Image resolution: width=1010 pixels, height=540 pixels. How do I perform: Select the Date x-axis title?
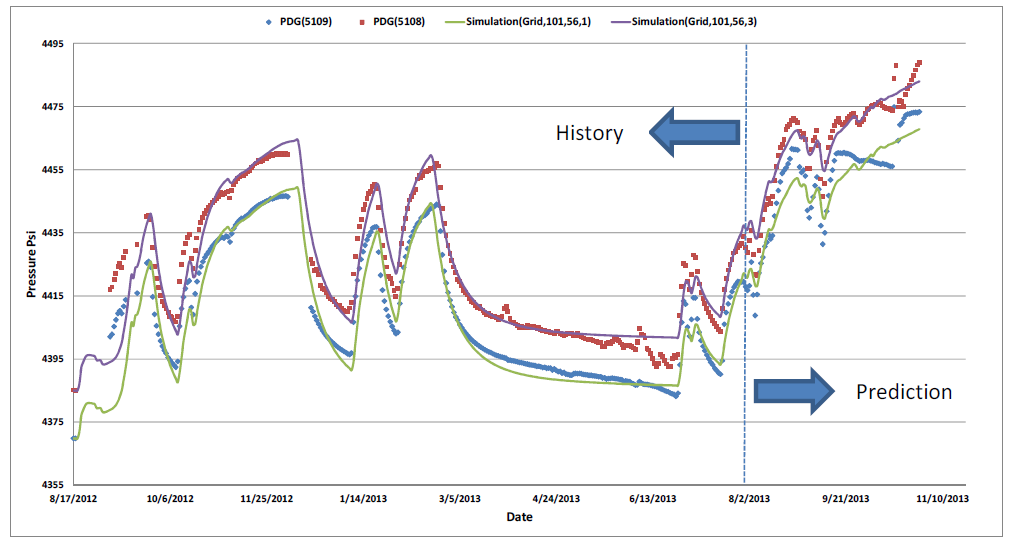coord(519,517)
